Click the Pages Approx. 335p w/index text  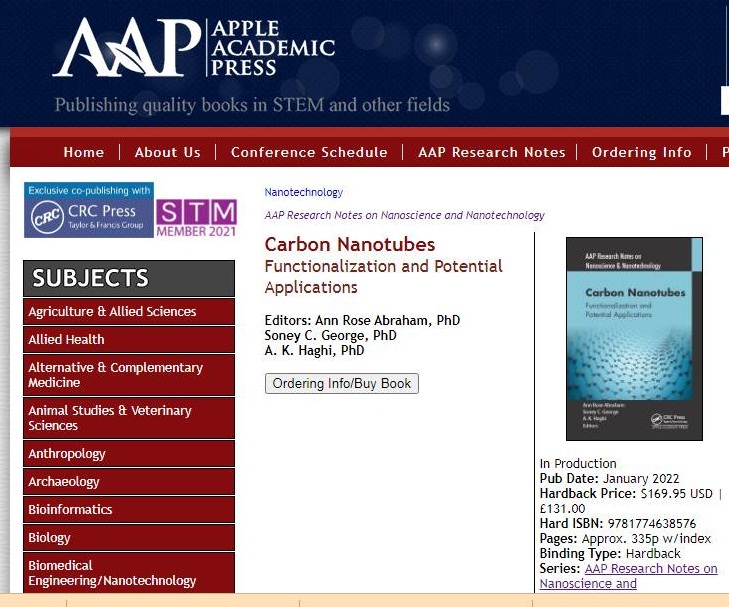(x=625, y=538)
